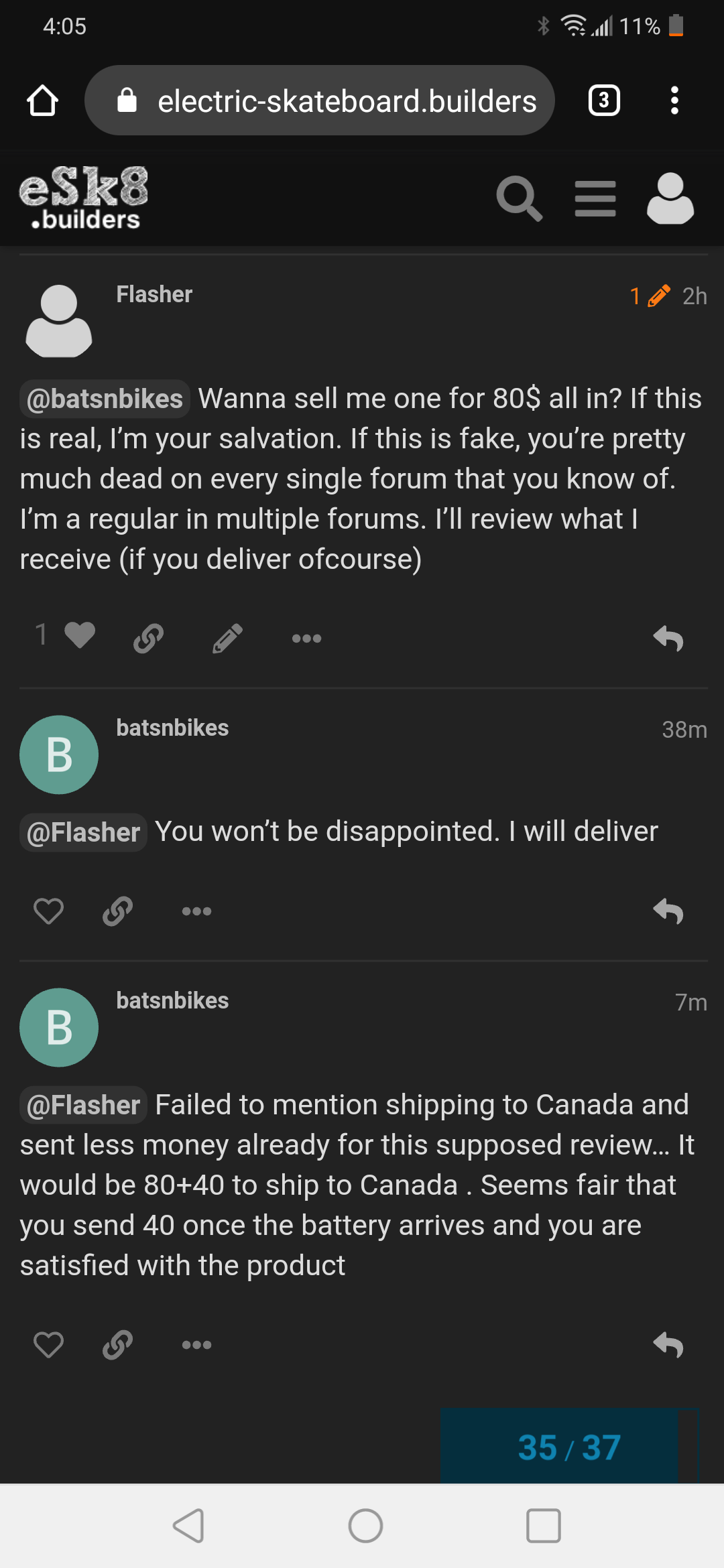The height and width of the screenshot is (1568, 724).
Task: Like batsnbikes' shipping to Canada post
Action: [x=48, y=1344]
